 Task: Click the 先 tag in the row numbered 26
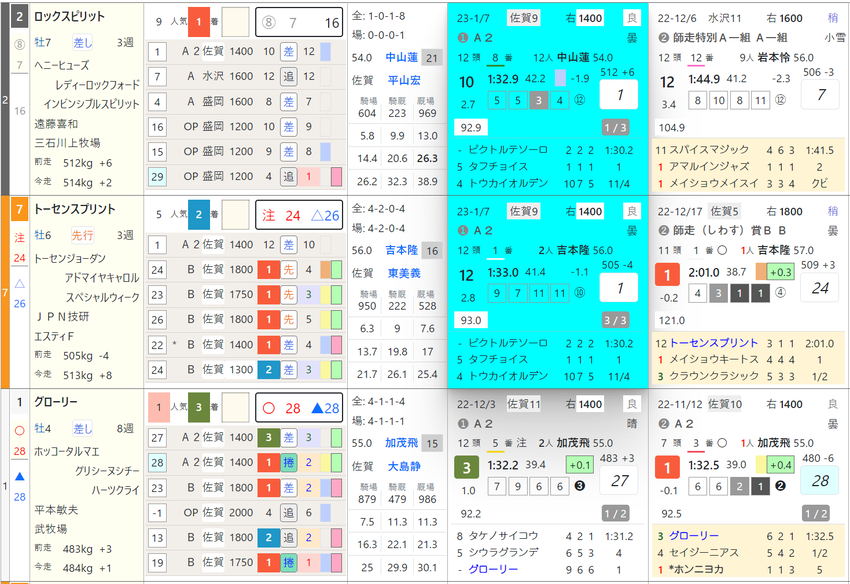tap(288, 319)
